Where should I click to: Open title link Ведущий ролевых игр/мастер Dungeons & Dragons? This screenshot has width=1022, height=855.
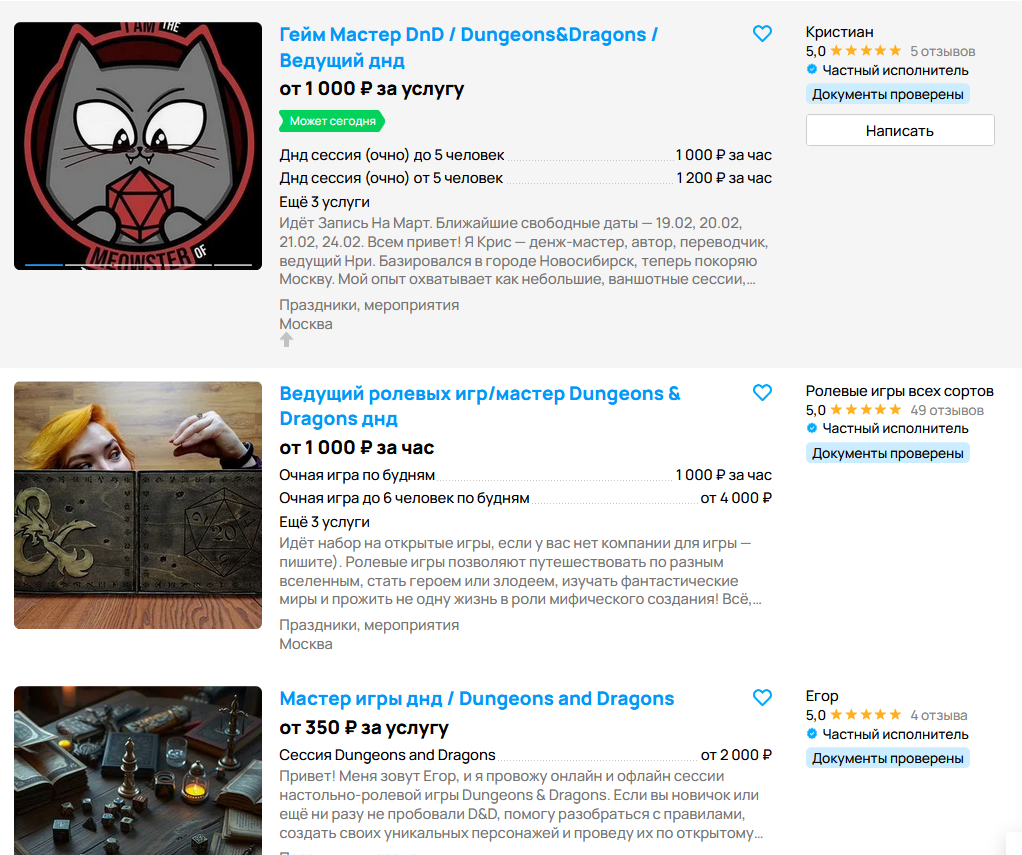tap(480, 405)
